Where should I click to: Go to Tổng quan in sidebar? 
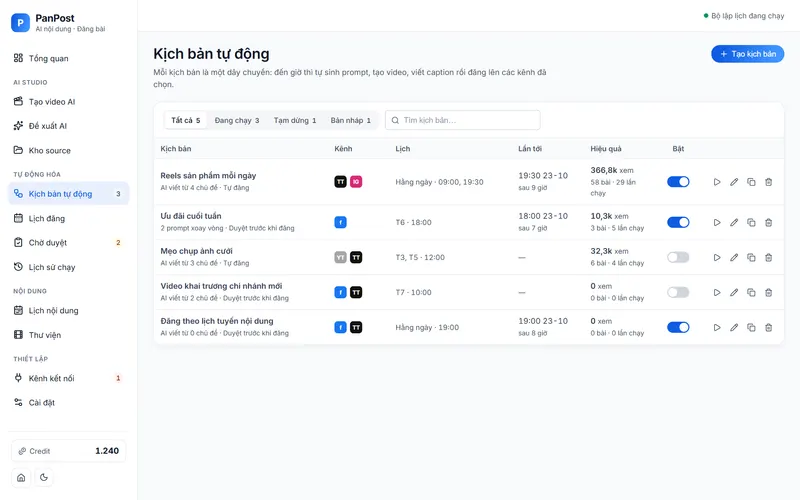pyautogui.click(x=68, y=58)
